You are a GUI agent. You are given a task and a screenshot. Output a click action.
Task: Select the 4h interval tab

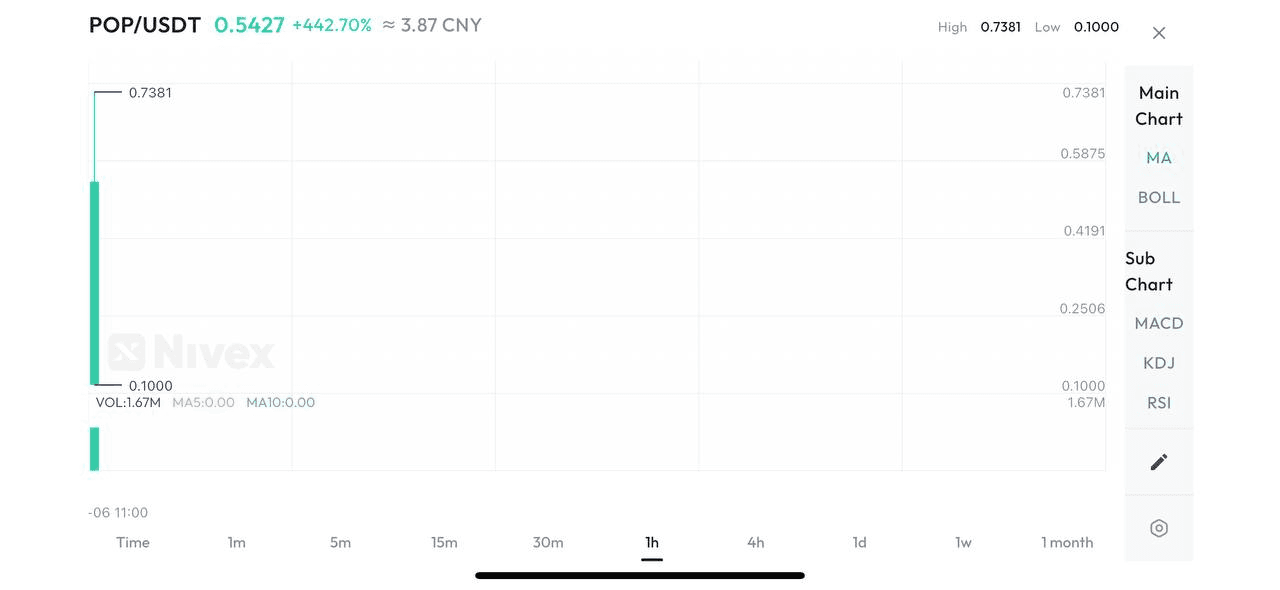755,542
